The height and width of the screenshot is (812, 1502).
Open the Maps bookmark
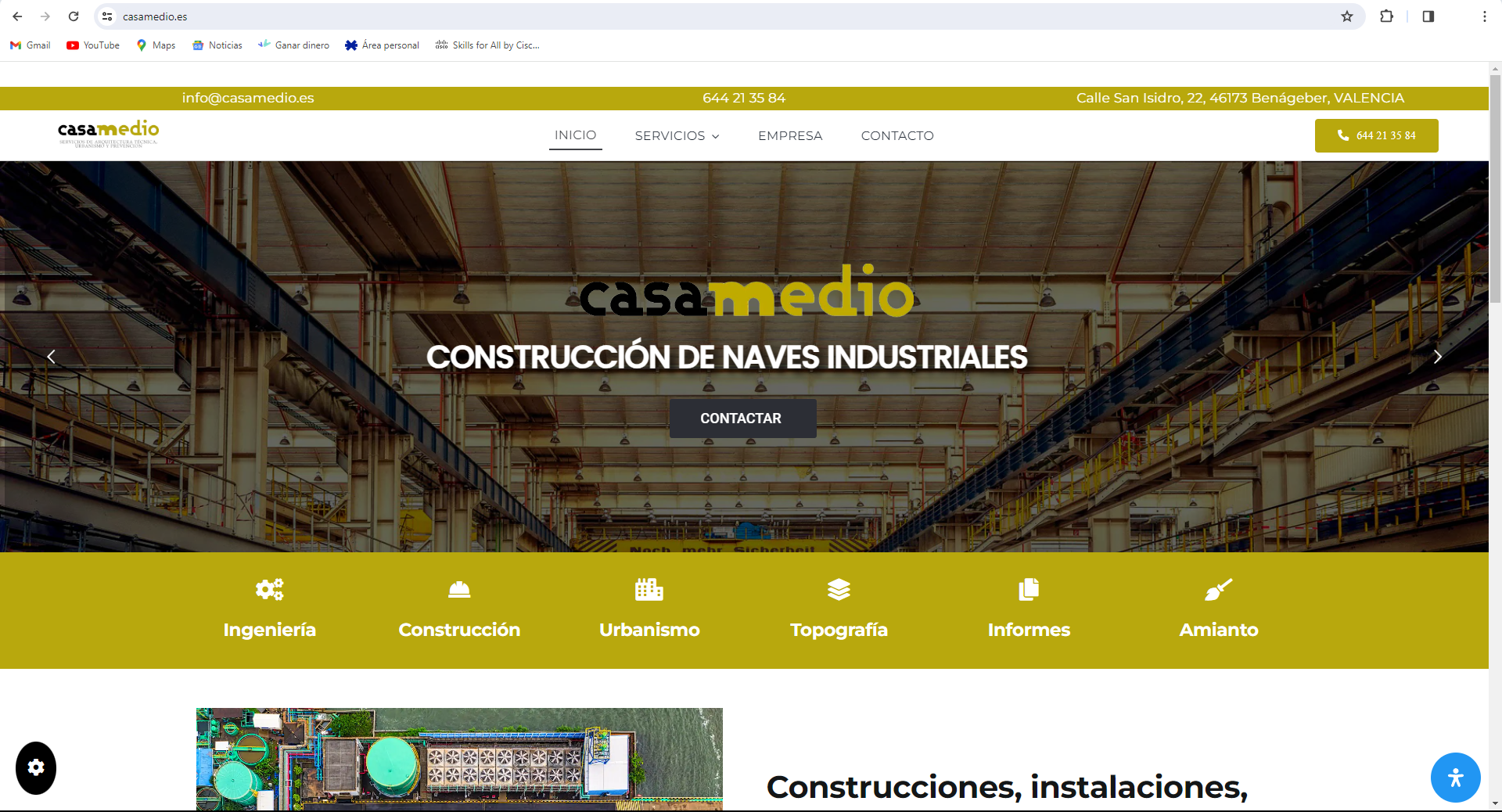click(x=156, y=45)
